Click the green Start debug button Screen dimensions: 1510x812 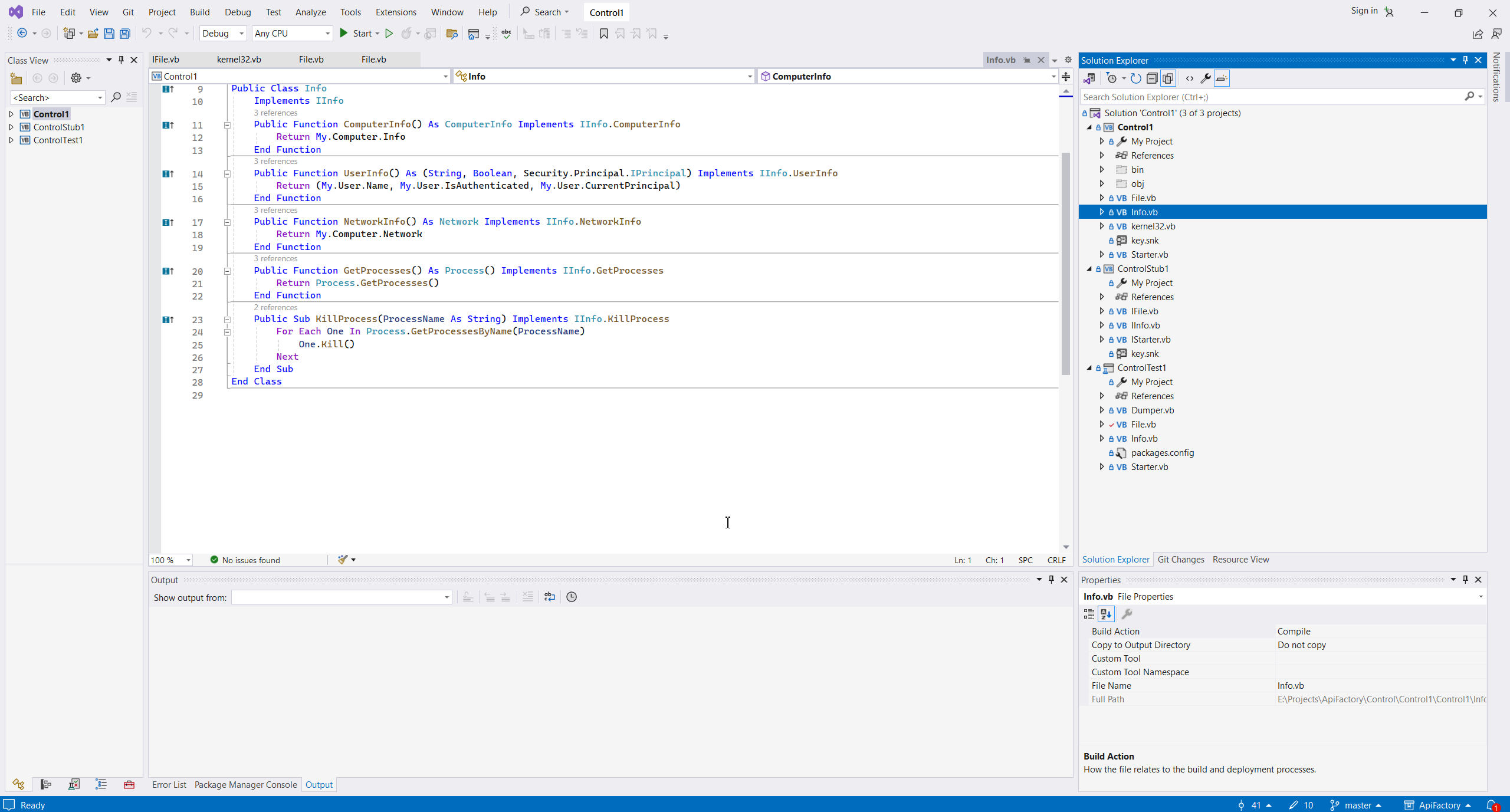344,34
